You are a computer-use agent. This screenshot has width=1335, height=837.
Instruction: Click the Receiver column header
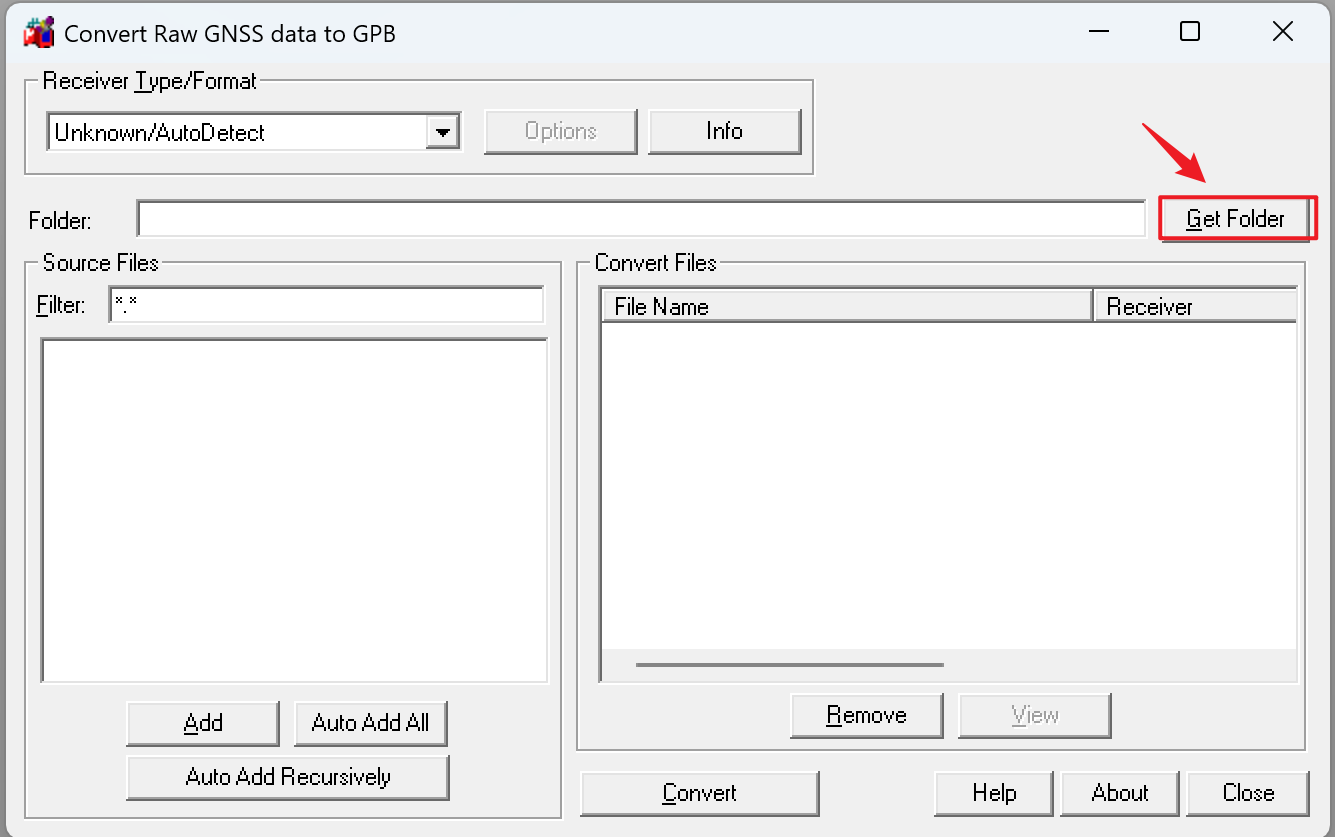1196,306
